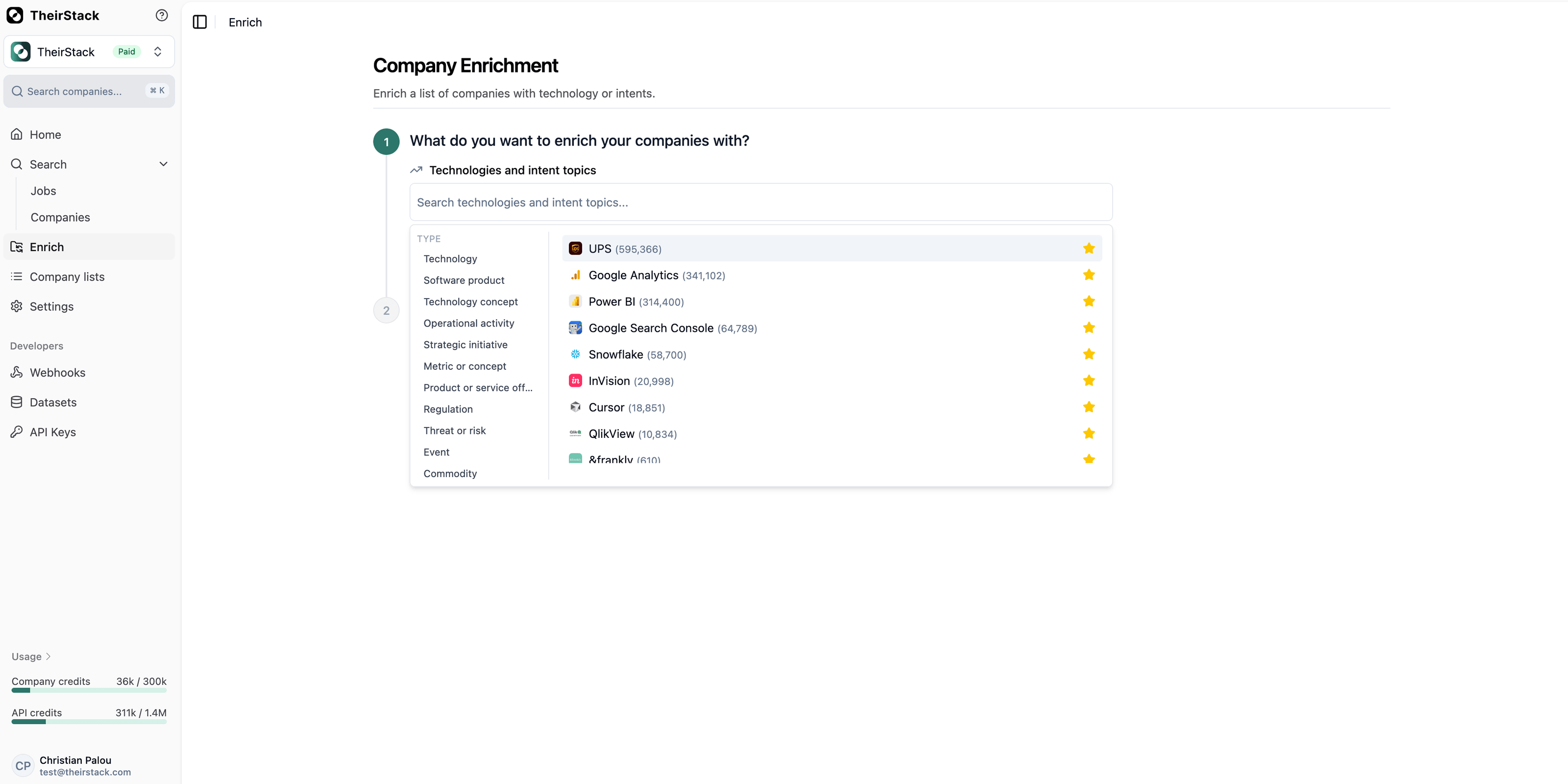The width and height of the screenshot is (1568, 784).
Task: Filter by Regulation type
Action: click(x=448, y=409)
